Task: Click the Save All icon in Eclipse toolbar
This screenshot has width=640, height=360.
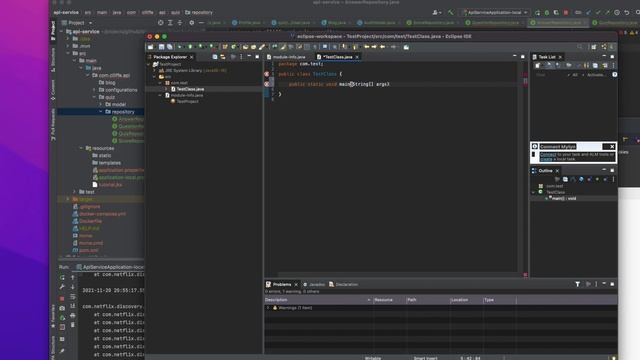Action: [x=169, y=47]
